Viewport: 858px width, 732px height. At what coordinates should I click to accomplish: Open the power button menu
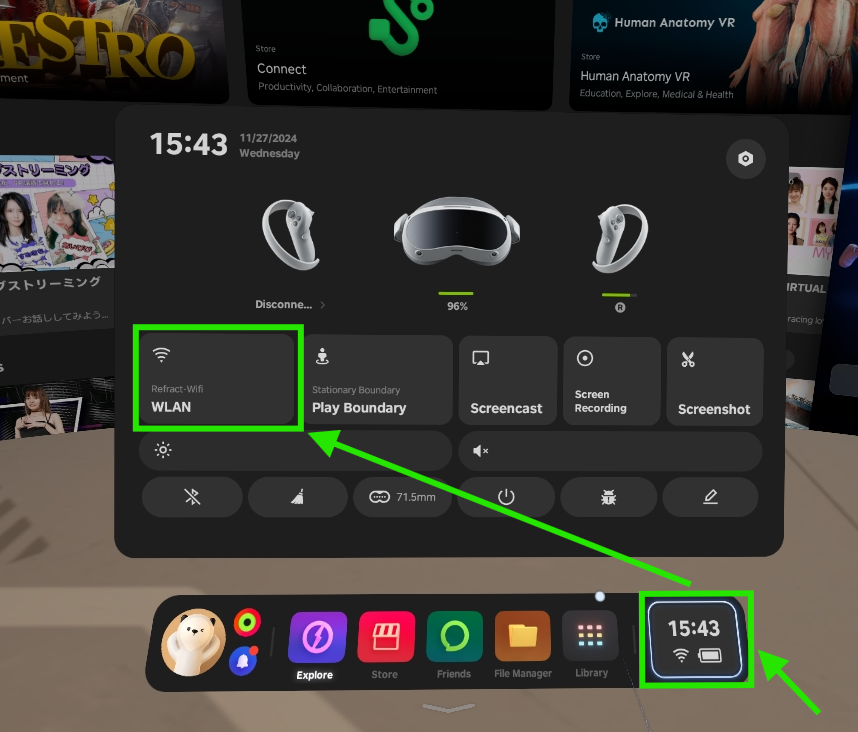[x=506, y=497]
